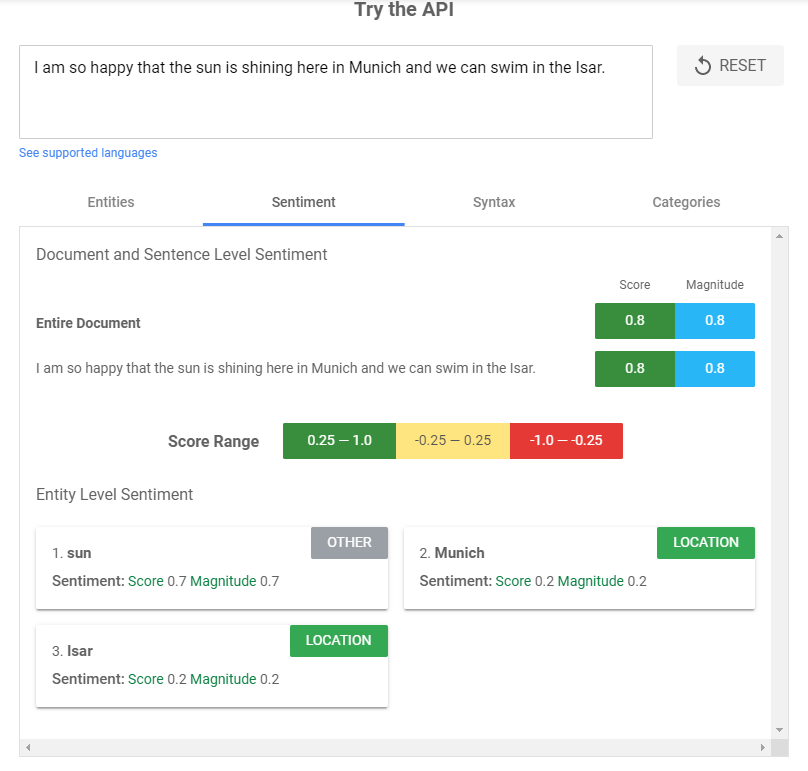Image resolution: width=808 pixels, height=771 pixels.
Task: Click the horizontal scrollbar right arrow
Action: [x=763, y=748]
